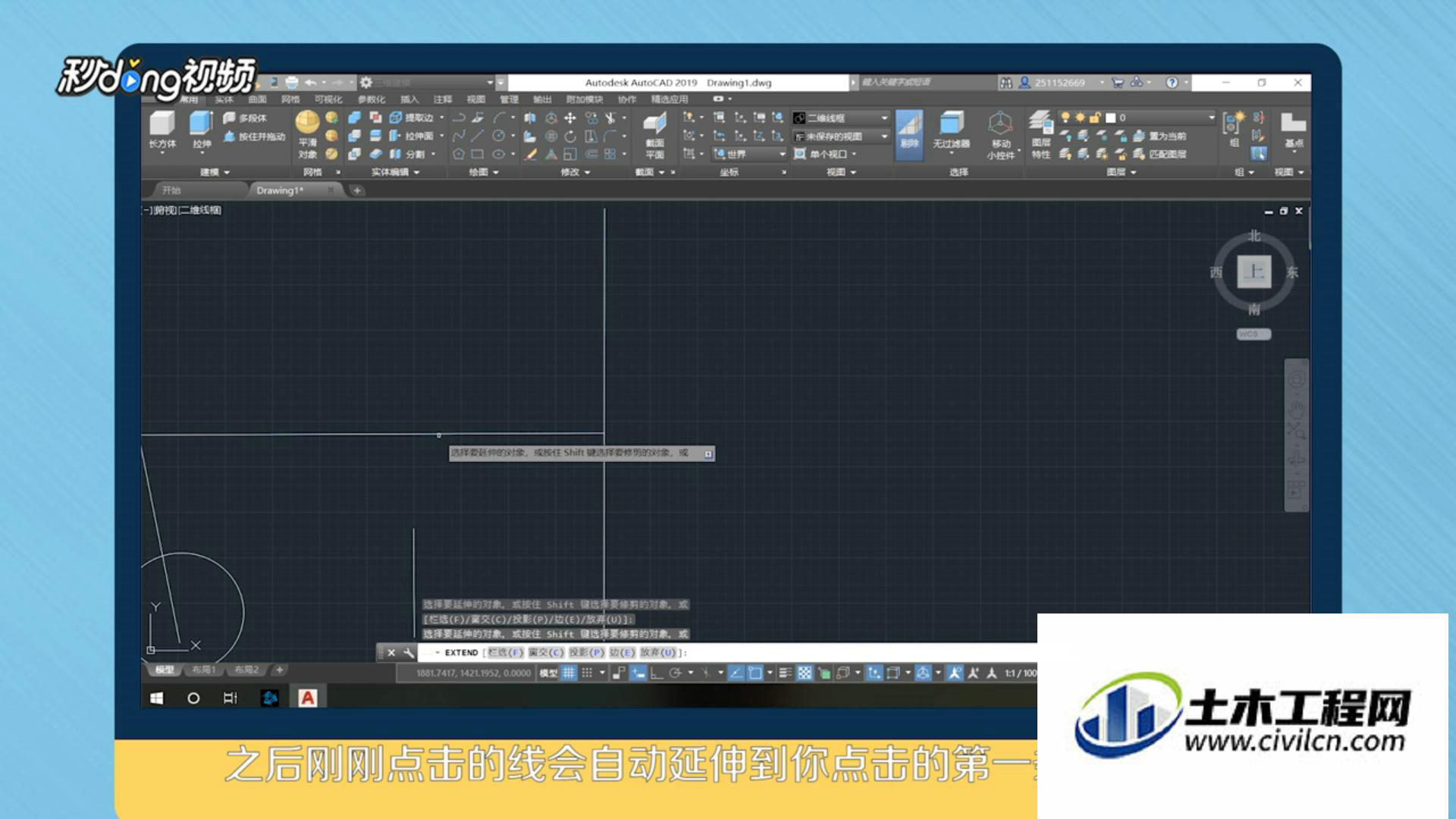
Task: Toggle dynamic input in status bar
Action: tap(639, 673)
